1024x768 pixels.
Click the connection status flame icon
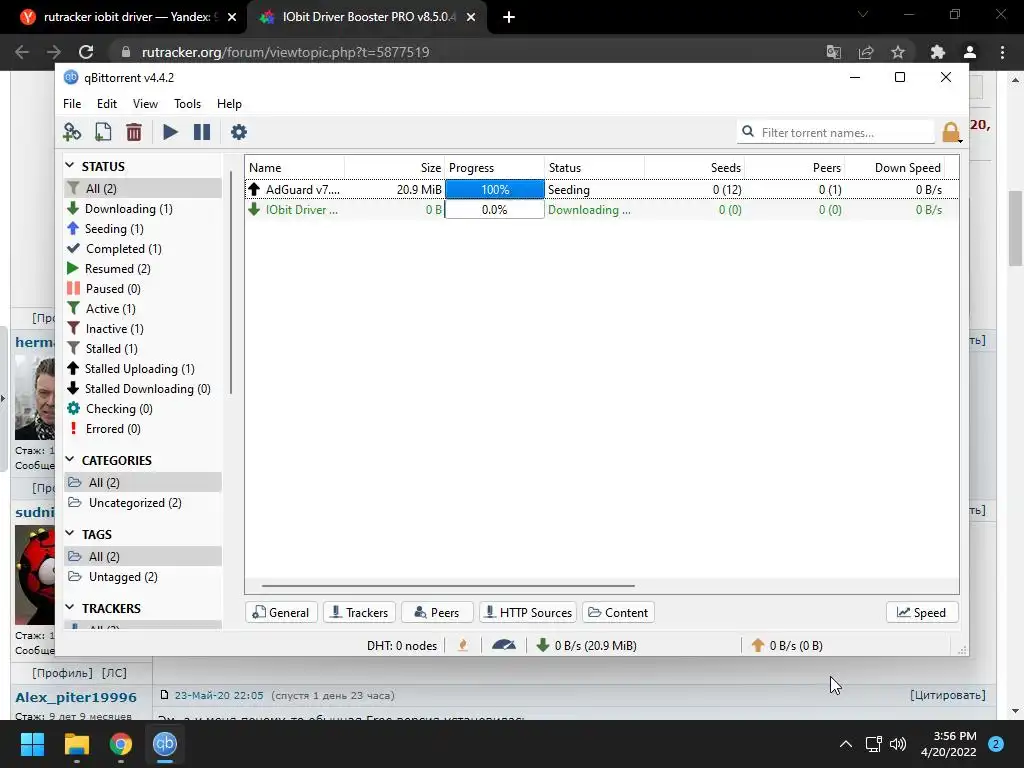click(463, 645)
